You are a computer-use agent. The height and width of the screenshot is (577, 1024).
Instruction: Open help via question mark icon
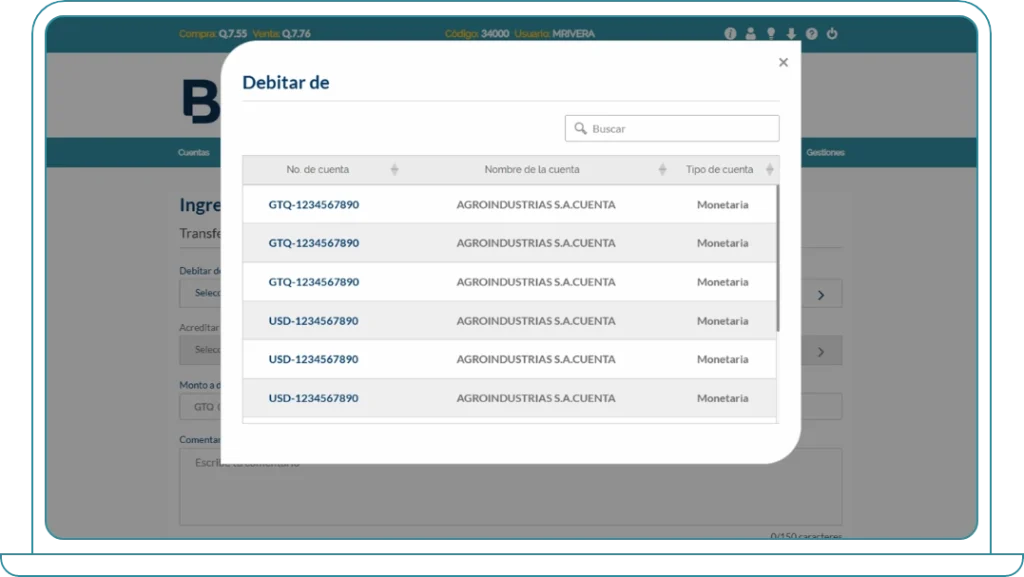pyautogui.click(x=812, y=34)
